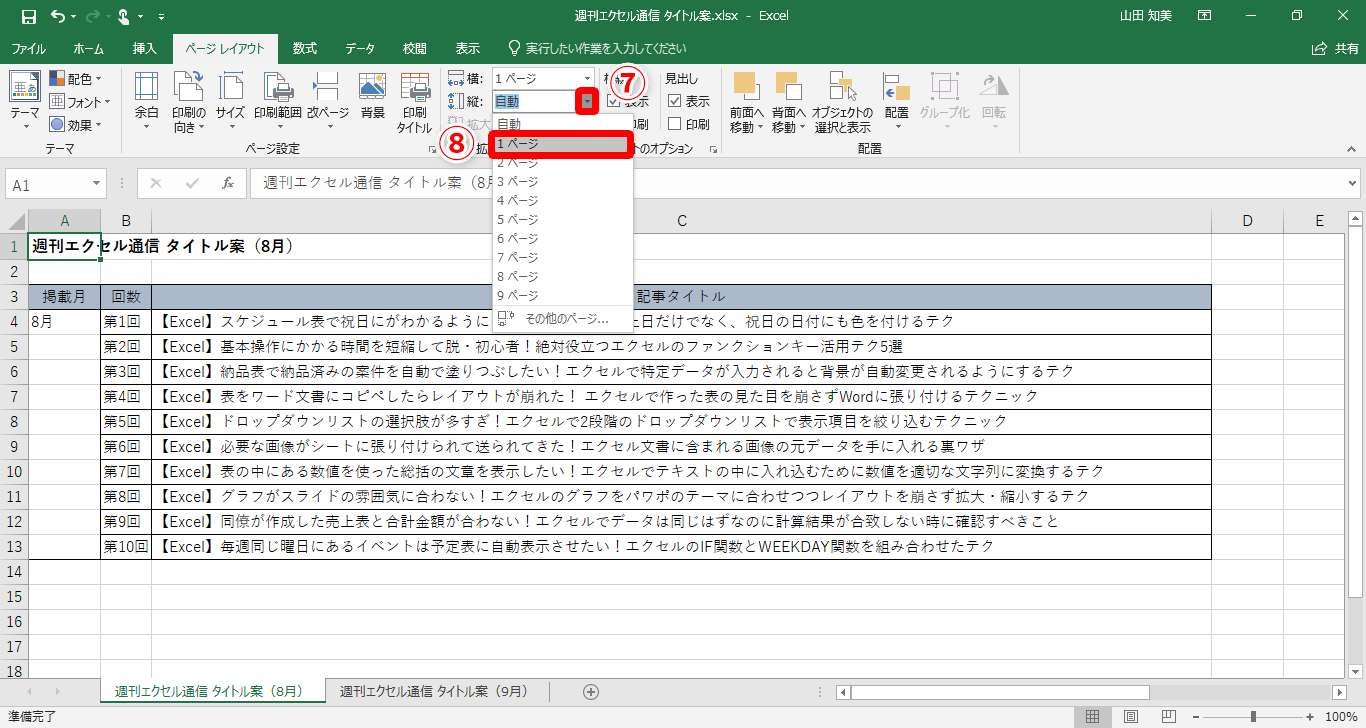1366x728 pixels.
Task: Open the 印刷範囲 (Print Area) menu
Action: 277,102
